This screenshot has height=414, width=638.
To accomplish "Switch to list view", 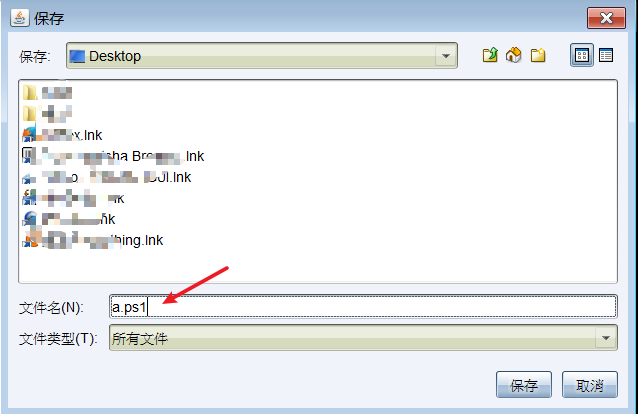I will pos(581,55).
